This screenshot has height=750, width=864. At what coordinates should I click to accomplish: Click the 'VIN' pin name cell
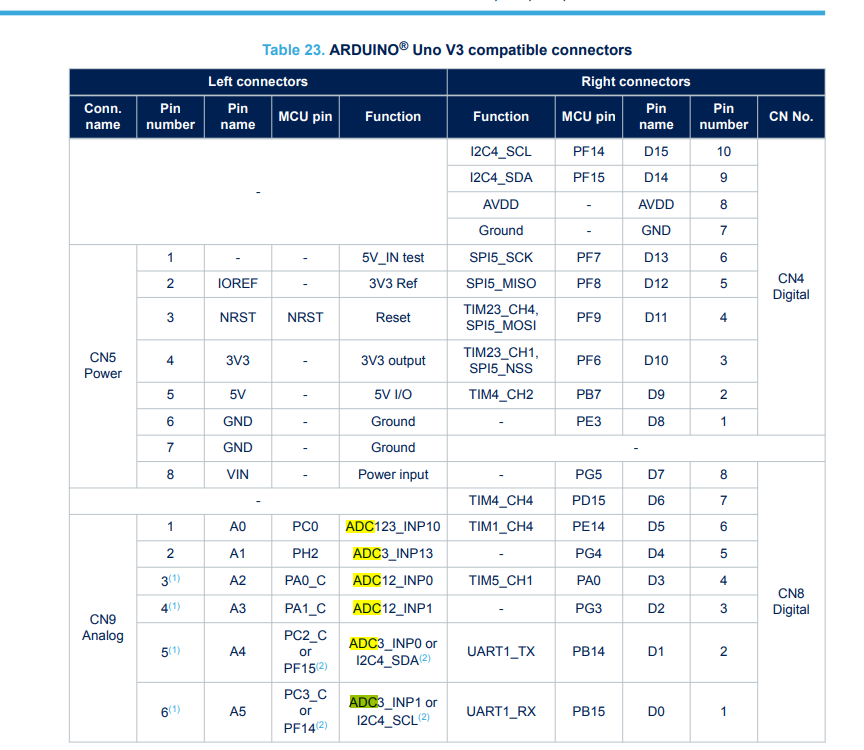(x=237, y=474)
